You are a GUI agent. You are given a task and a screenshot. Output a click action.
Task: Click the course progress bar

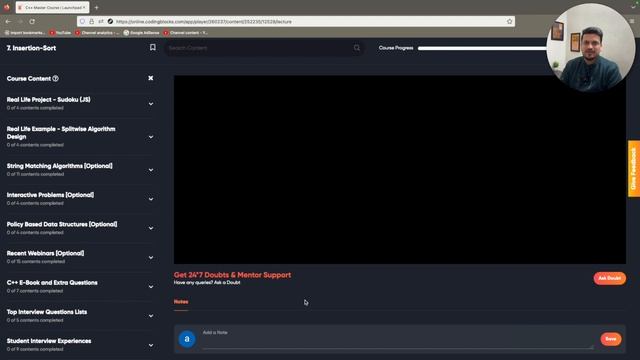tap(482, 48)
